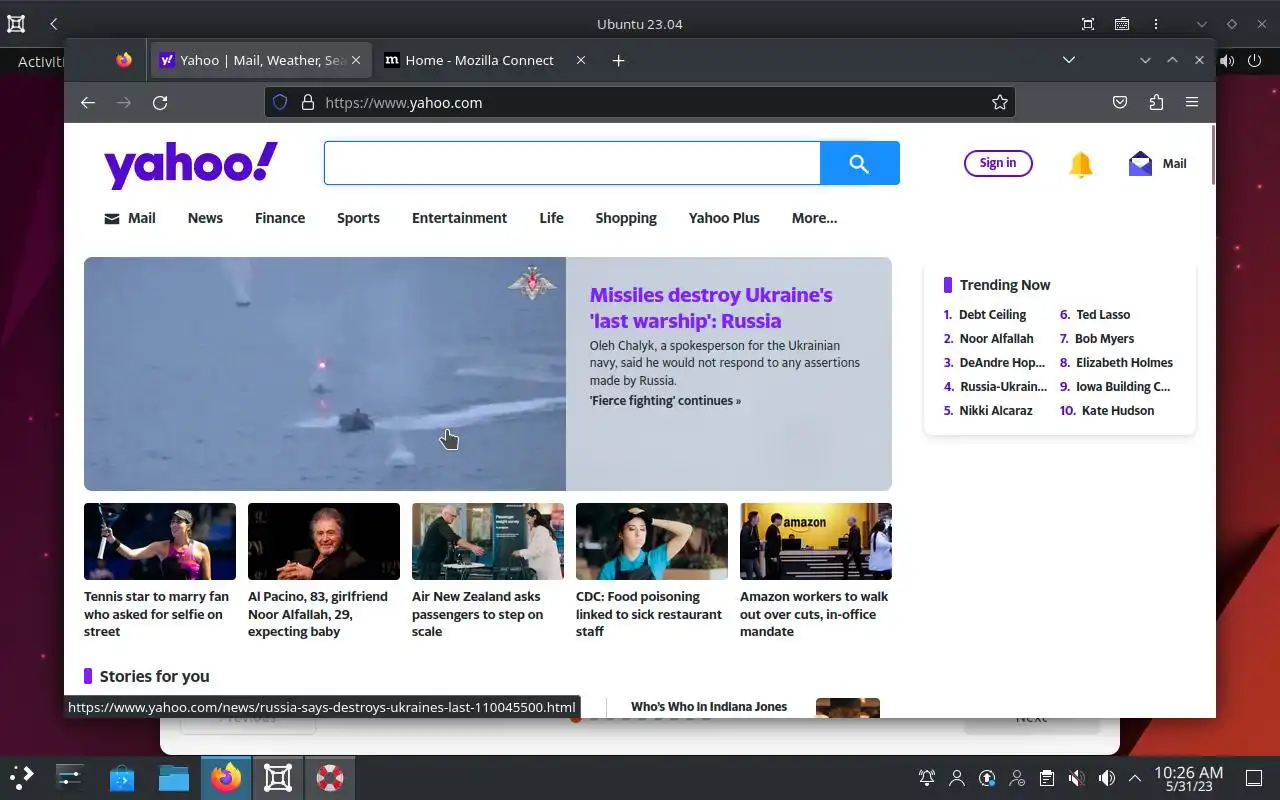Go back using Firefox back arrow
1280x800 pixels.
coord(88,102)
